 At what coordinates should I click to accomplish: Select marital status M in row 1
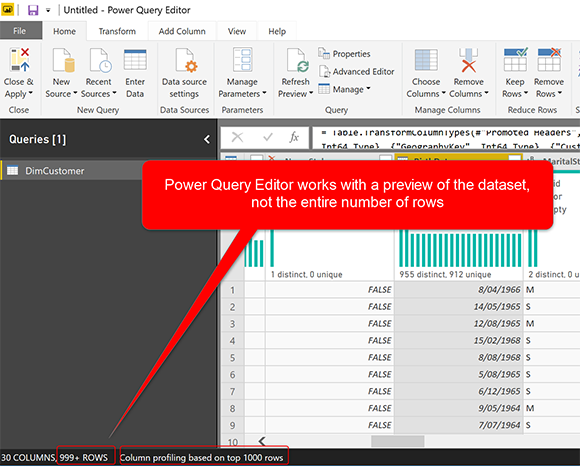(551, 289)
